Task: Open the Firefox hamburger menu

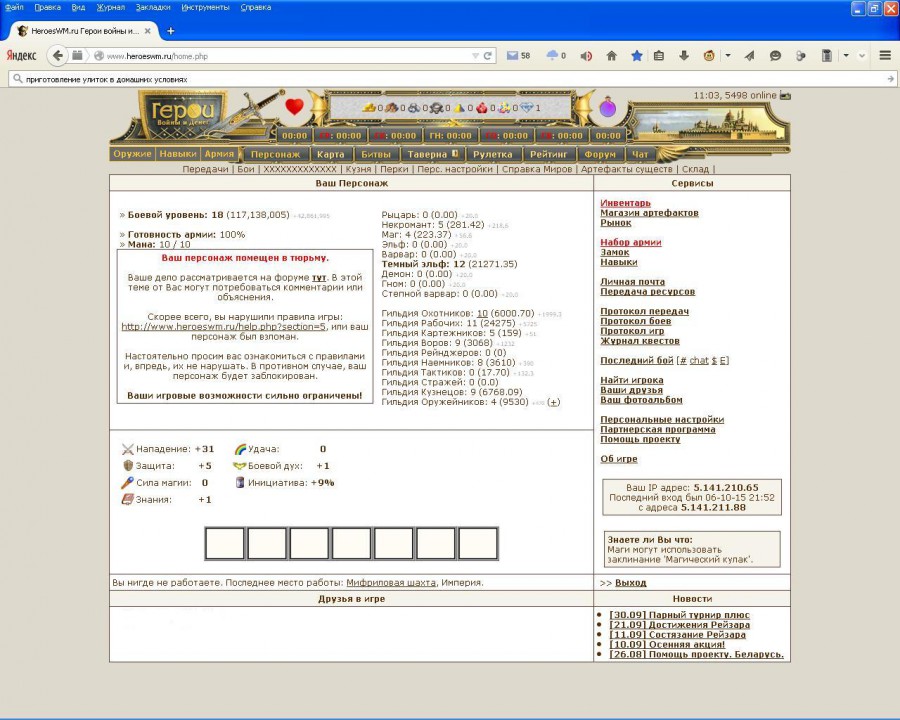Action: (885, 56)
